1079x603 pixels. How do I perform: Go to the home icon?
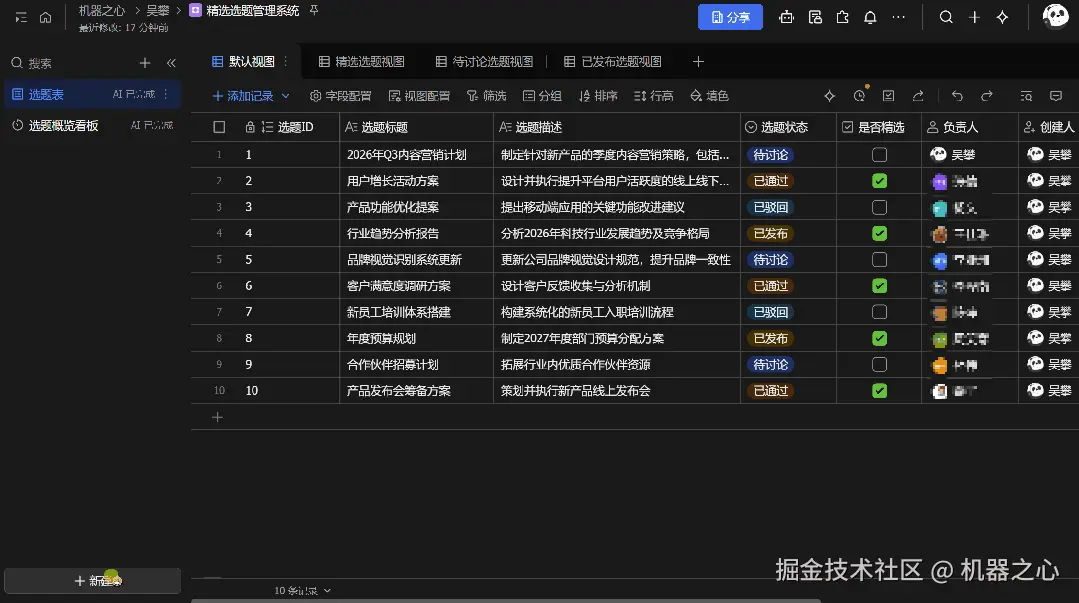[45, 17]
